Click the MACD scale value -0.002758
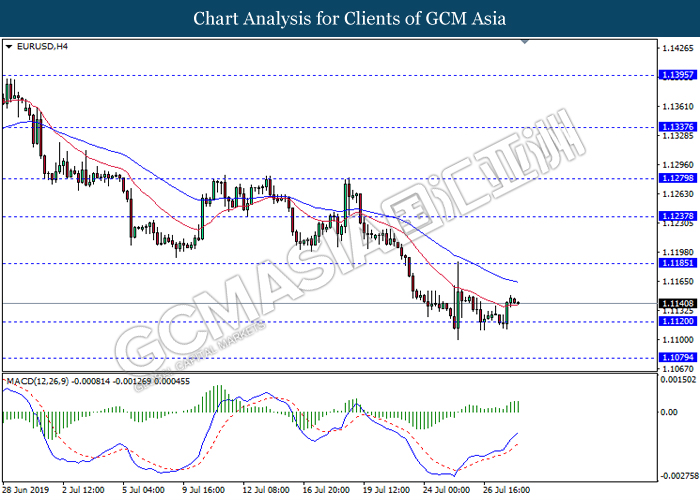This screenshot has width=700, height=500. (678, 476)
